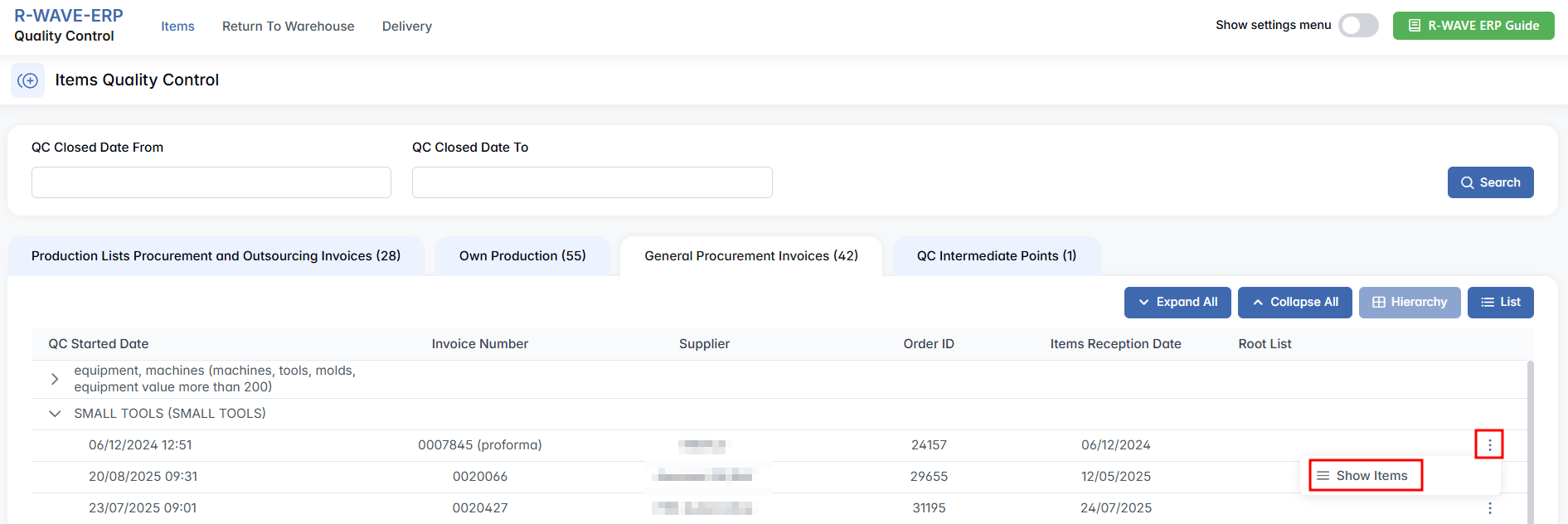Open the Own Production (55) tab
The height and width of the screenshot is (524, 1568).
tap(522, 256)
